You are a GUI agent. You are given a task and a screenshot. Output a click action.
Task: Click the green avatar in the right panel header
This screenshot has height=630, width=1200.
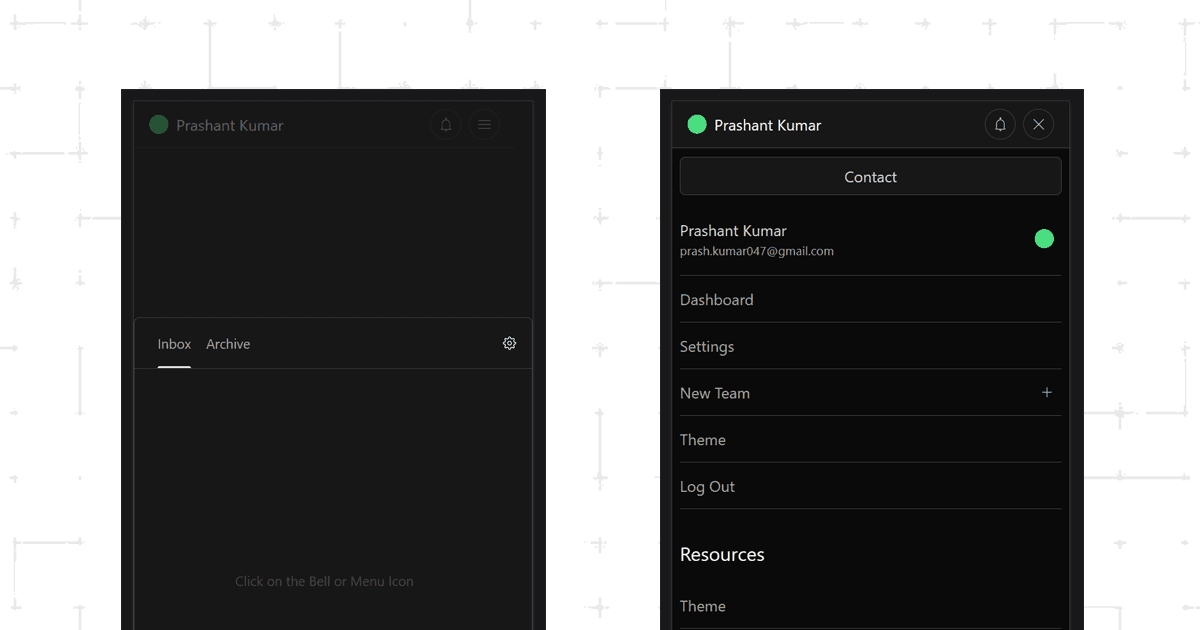point(697,125)
